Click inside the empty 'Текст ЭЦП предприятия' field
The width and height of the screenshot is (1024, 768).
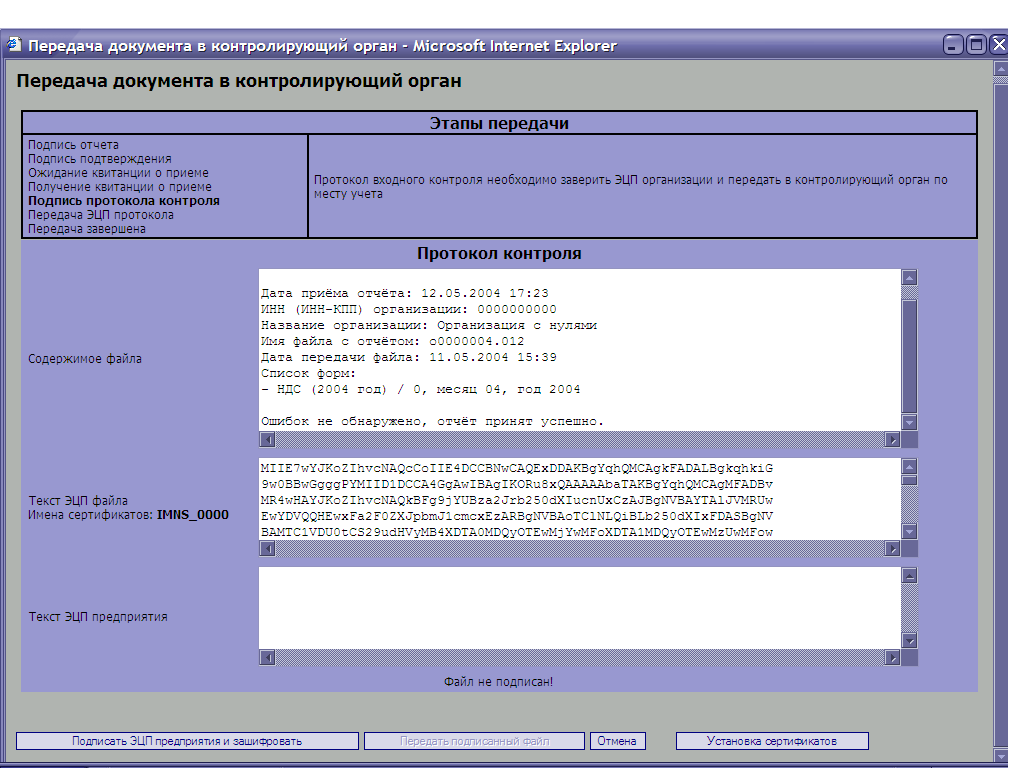tap(579, 608)
